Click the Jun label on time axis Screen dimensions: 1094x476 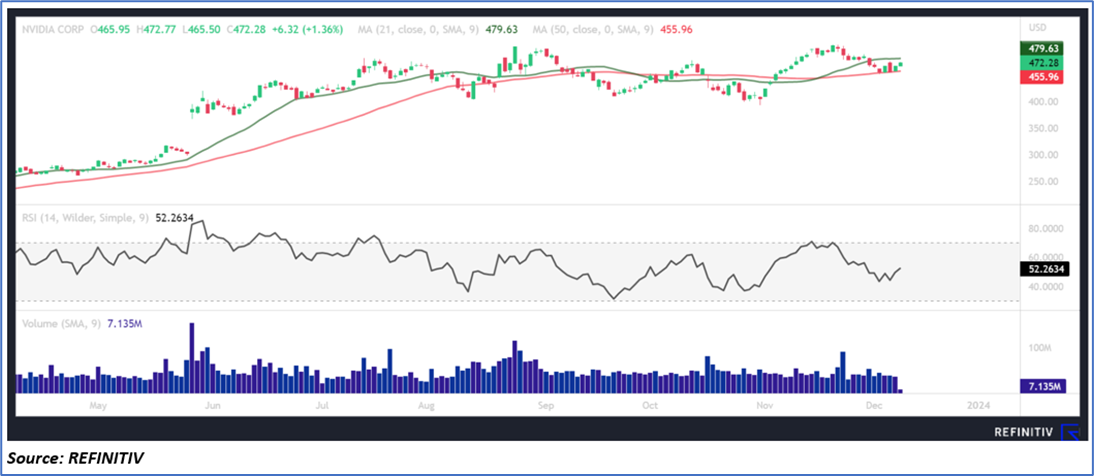[x=213, y=406]
